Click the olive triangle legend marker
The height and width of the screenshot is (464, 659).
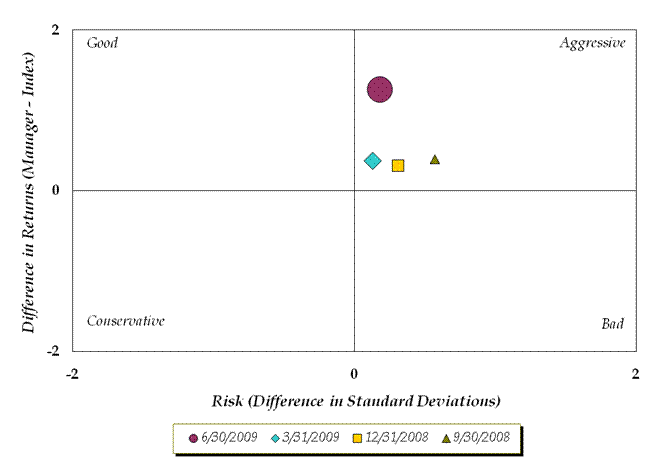[446, 439]
